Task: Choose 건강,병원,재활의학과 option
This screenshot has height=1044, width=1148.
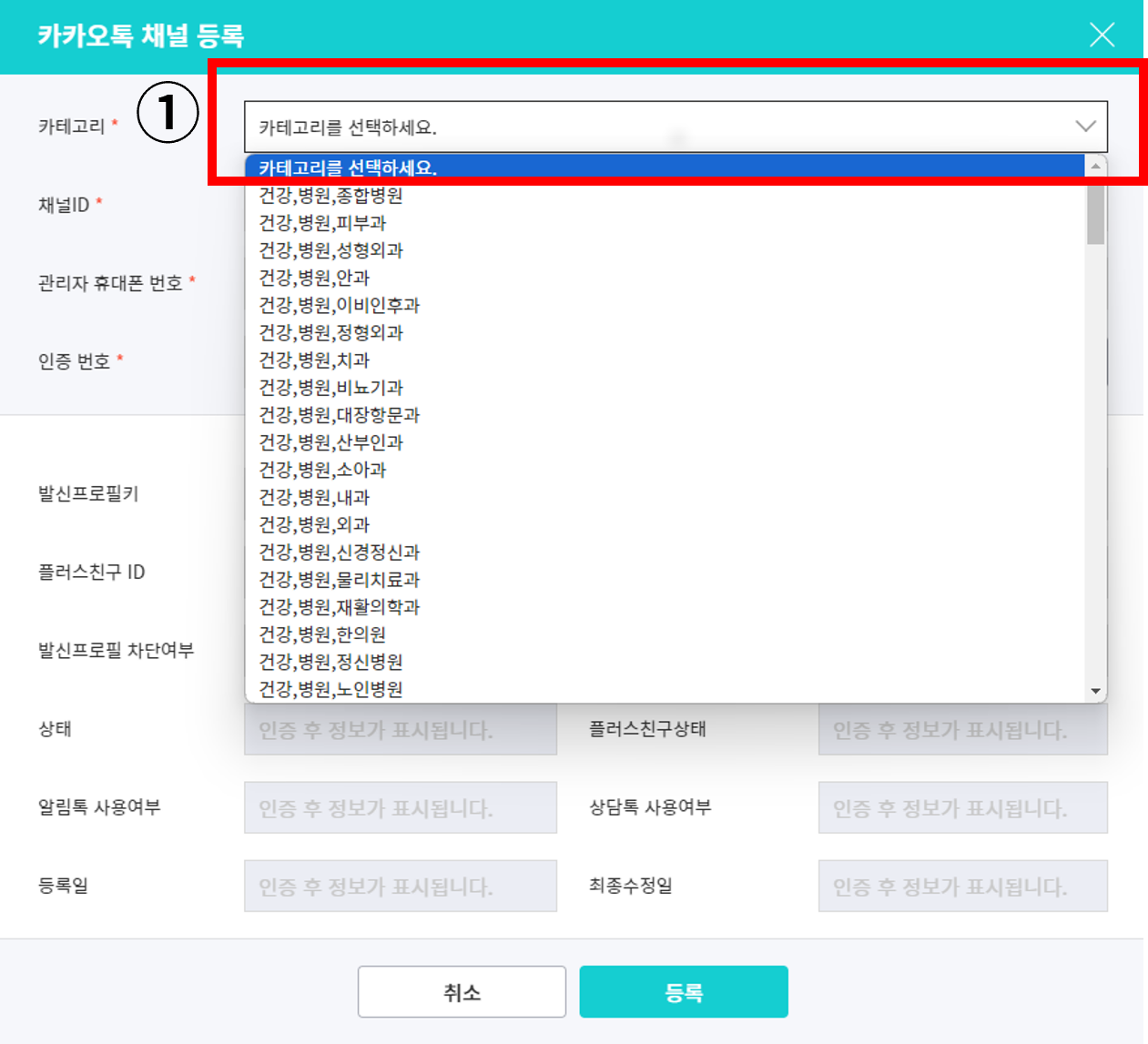Action: tap(665, 607)
